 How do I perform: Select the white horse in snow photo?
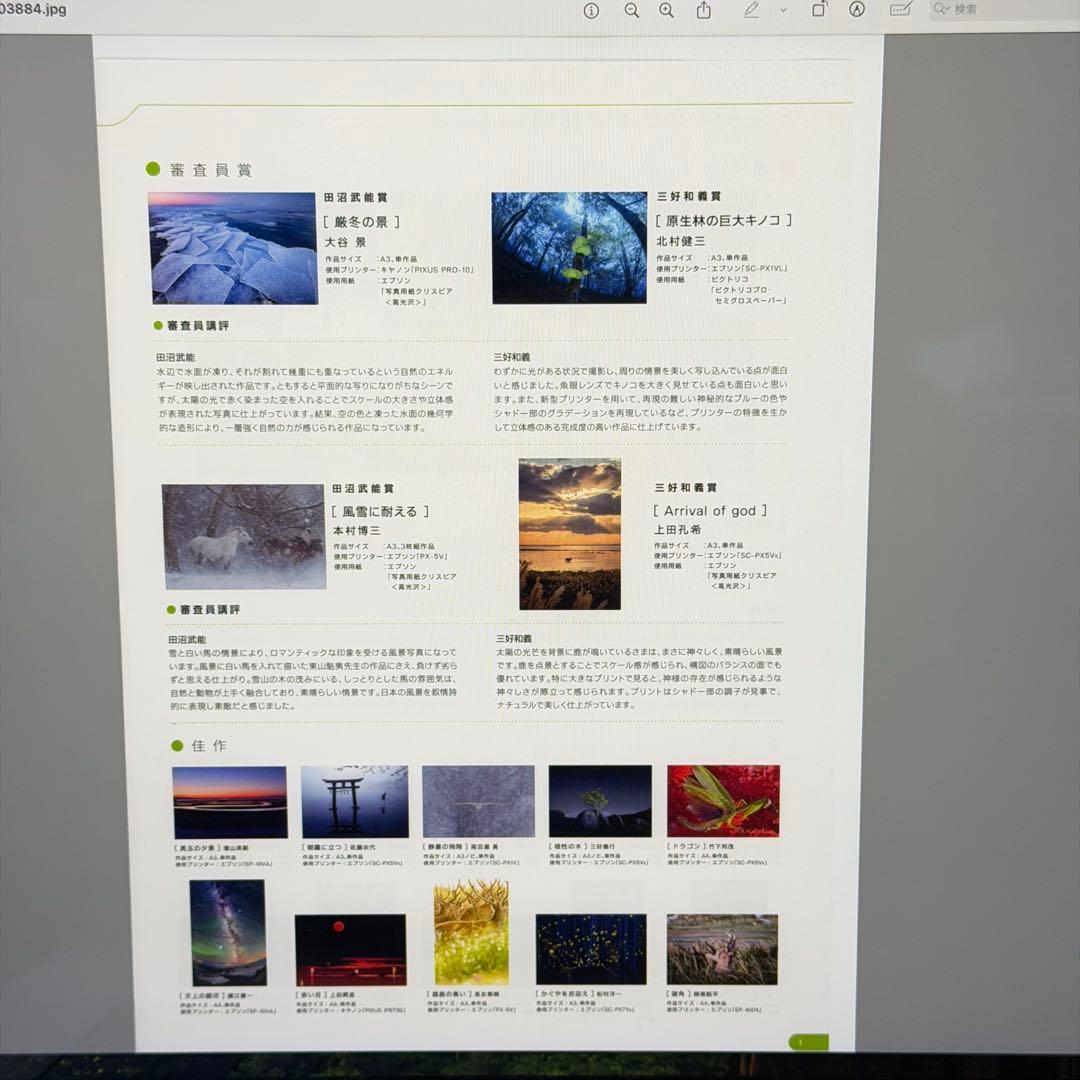[244, 537]
